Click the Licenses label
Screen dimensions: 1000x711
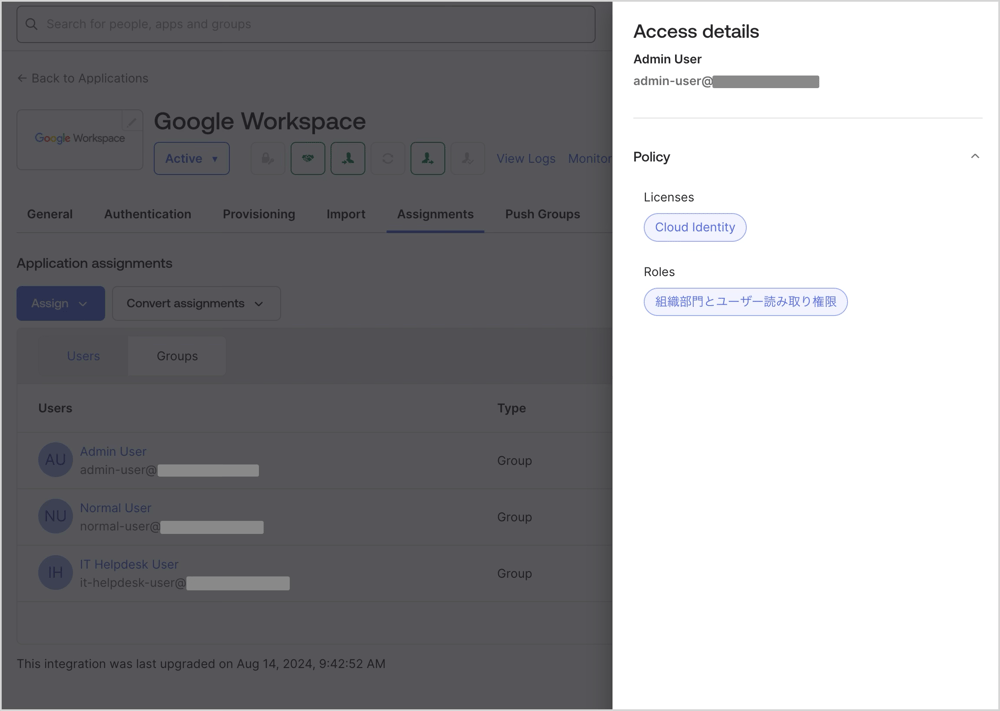(x=669, y=198)
